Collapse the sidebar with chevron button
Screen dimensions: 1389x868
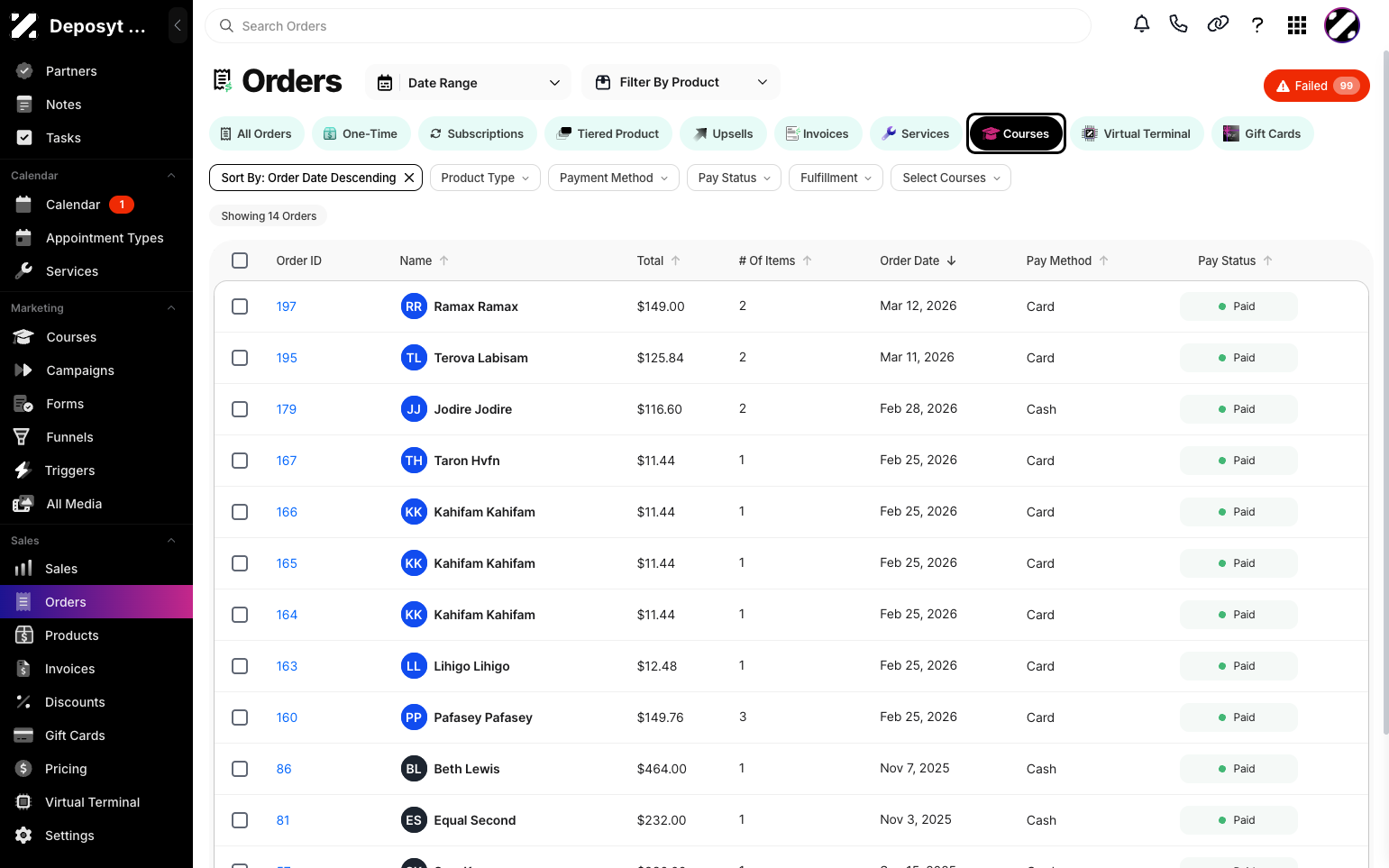coord(178,25)
